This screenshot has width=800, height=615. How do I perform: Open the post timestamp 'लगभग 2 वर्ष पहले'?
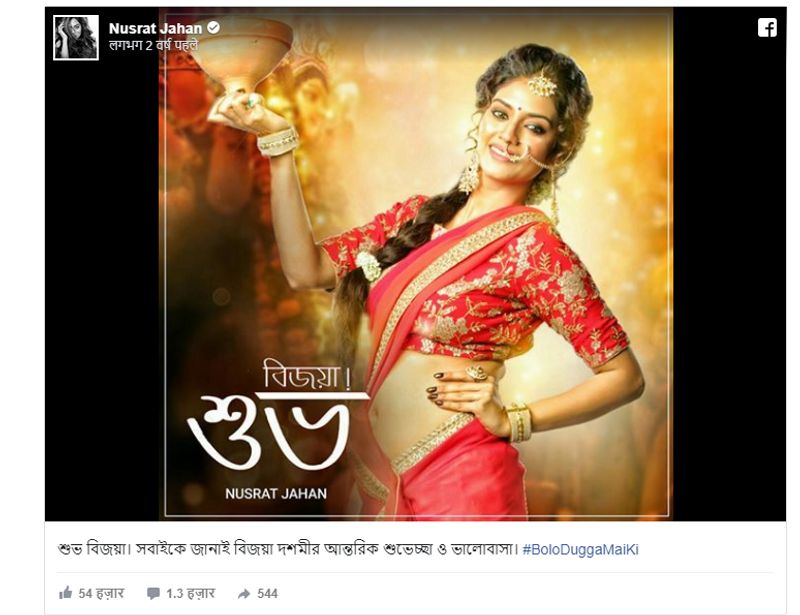pyautogui.click(x=154, y=46)
